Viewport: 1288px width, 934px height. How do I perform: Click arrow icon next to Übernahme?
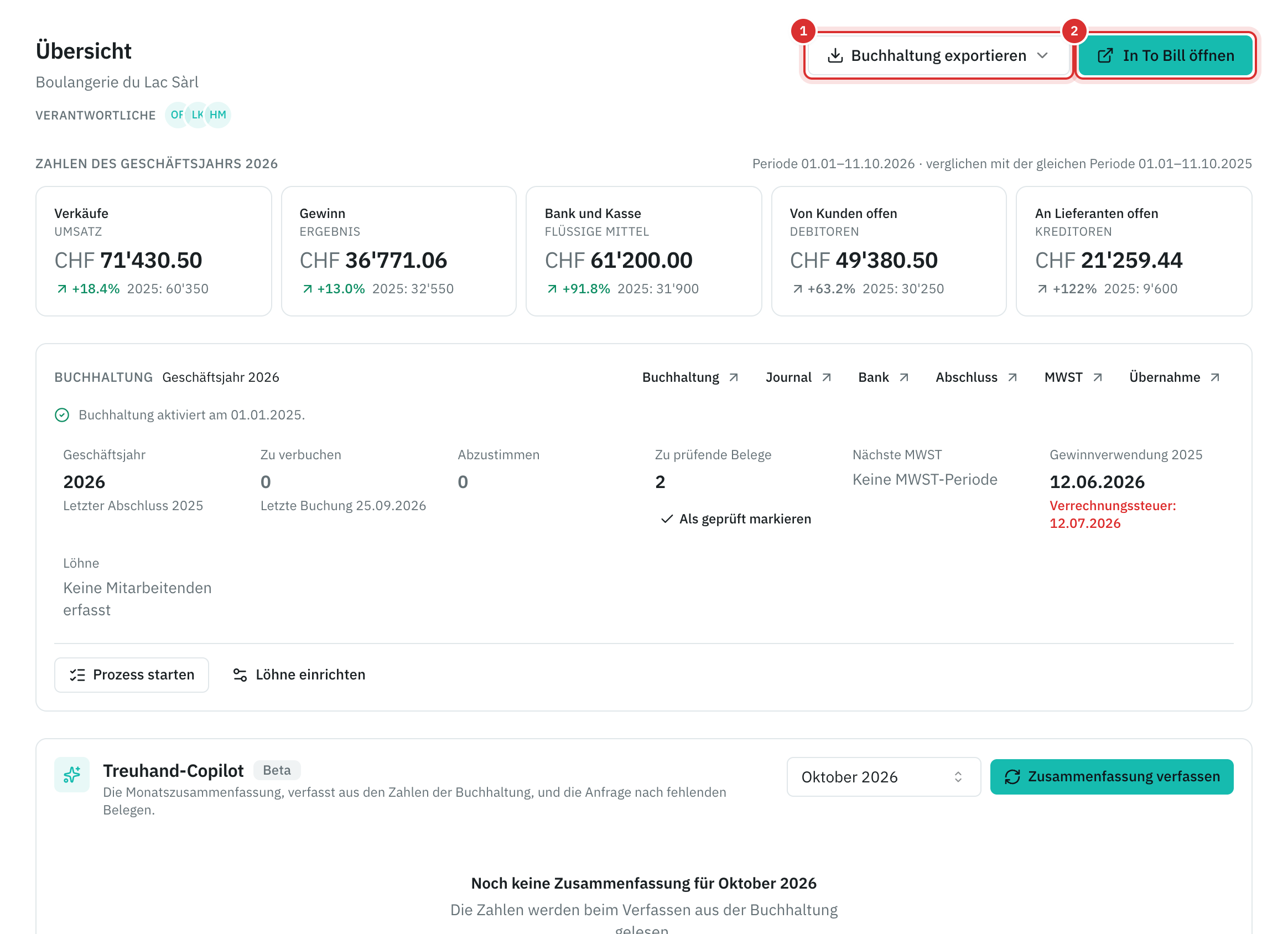click(x=1214, y=378)
